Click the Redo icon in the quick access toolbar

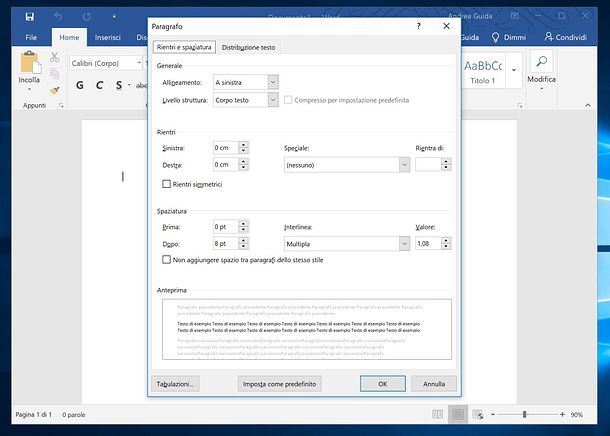[86, 16]
